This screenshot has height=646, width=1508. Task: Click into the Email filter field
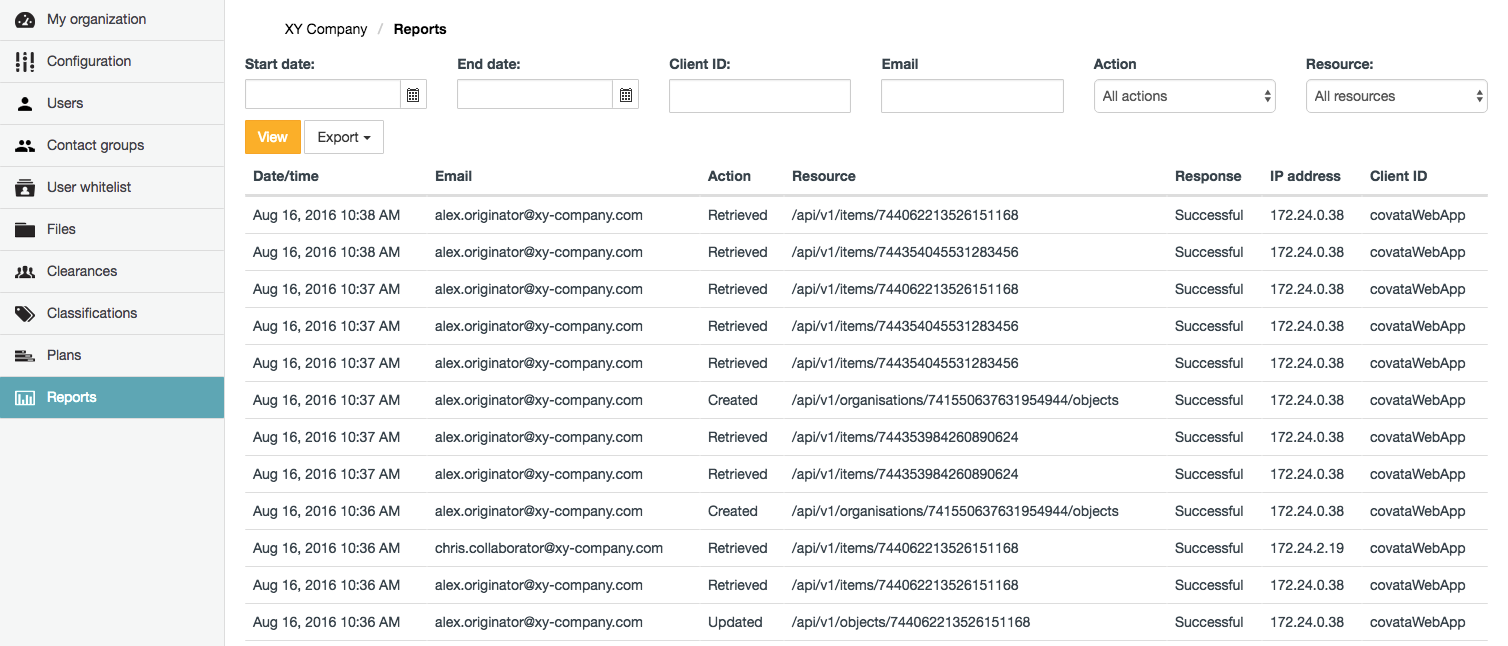[971, 96]
